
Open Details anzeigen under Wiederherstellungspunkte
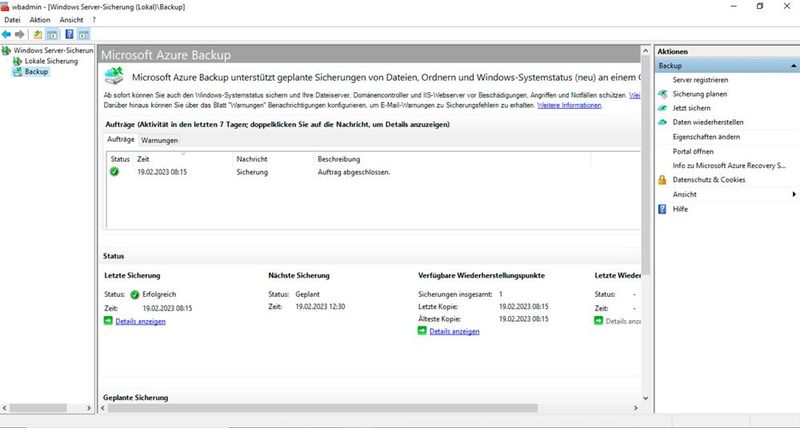tap(454, 331)
